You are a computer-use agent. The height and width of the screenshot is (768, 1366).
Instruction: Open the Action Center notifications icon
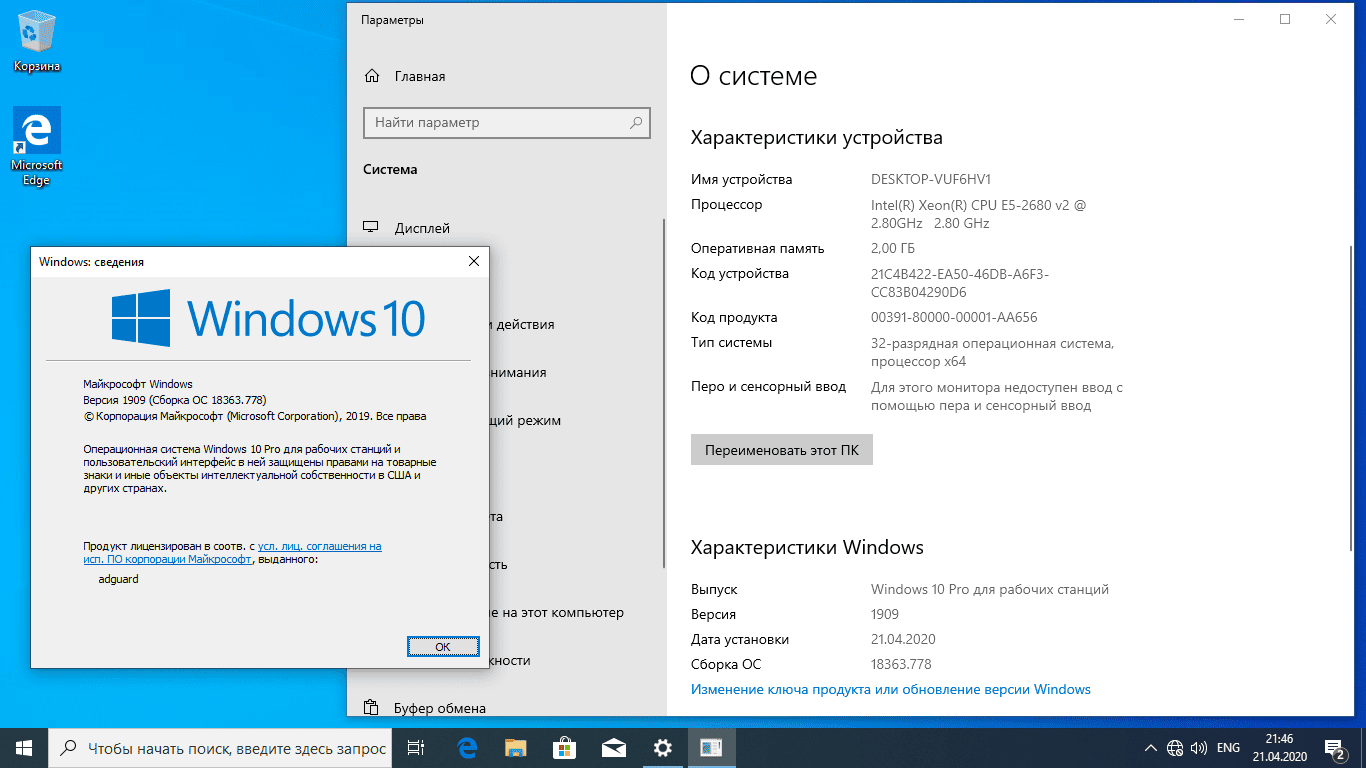click(1335, 747)
